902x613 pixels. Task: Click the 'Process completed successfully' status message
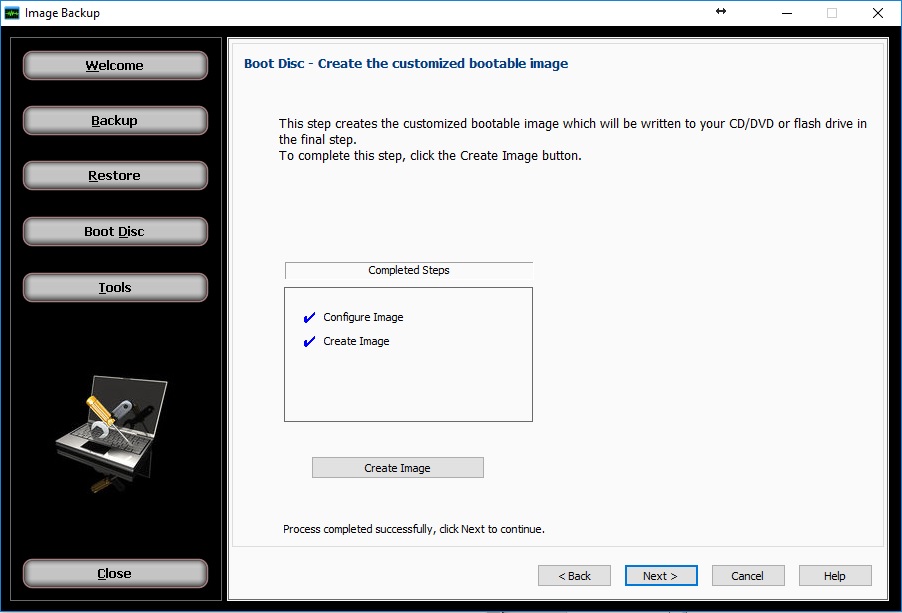(414, 529)
